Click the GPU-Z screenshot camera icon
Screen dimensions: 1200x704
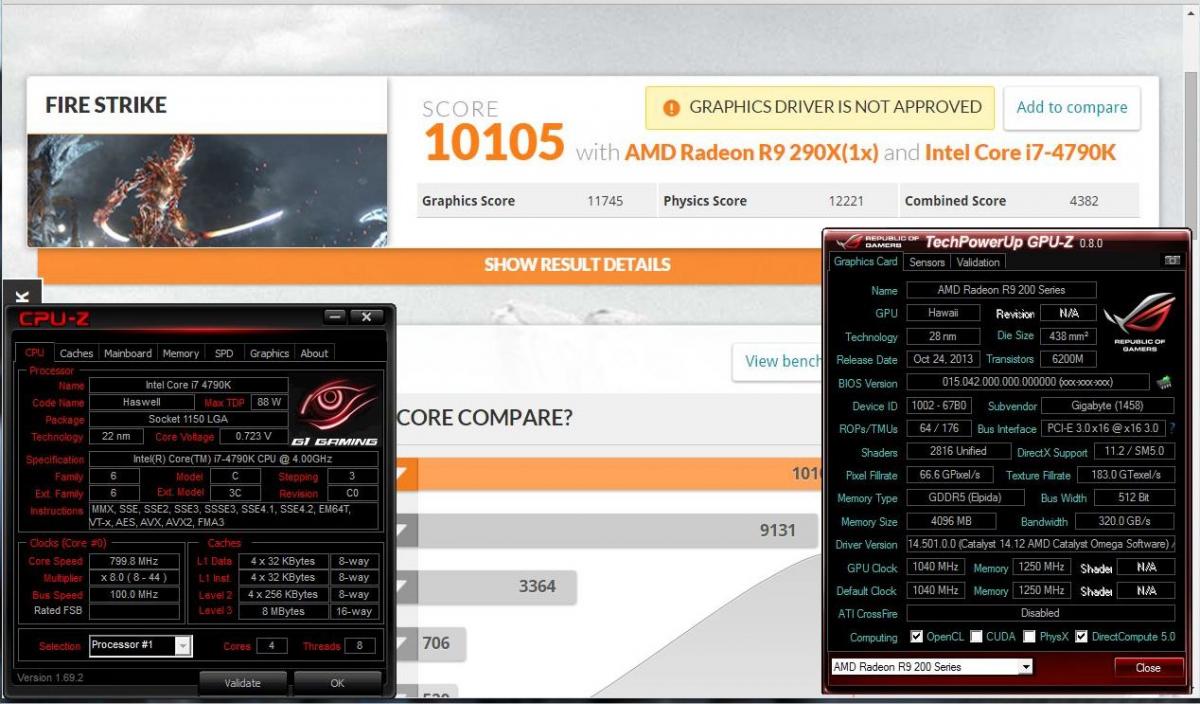(1172, 261)
